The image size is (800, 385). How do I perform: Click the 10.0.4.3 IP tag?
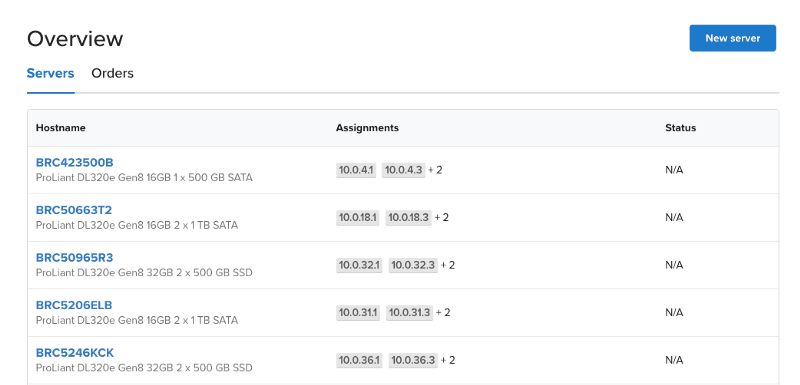(x=404, y=170)
